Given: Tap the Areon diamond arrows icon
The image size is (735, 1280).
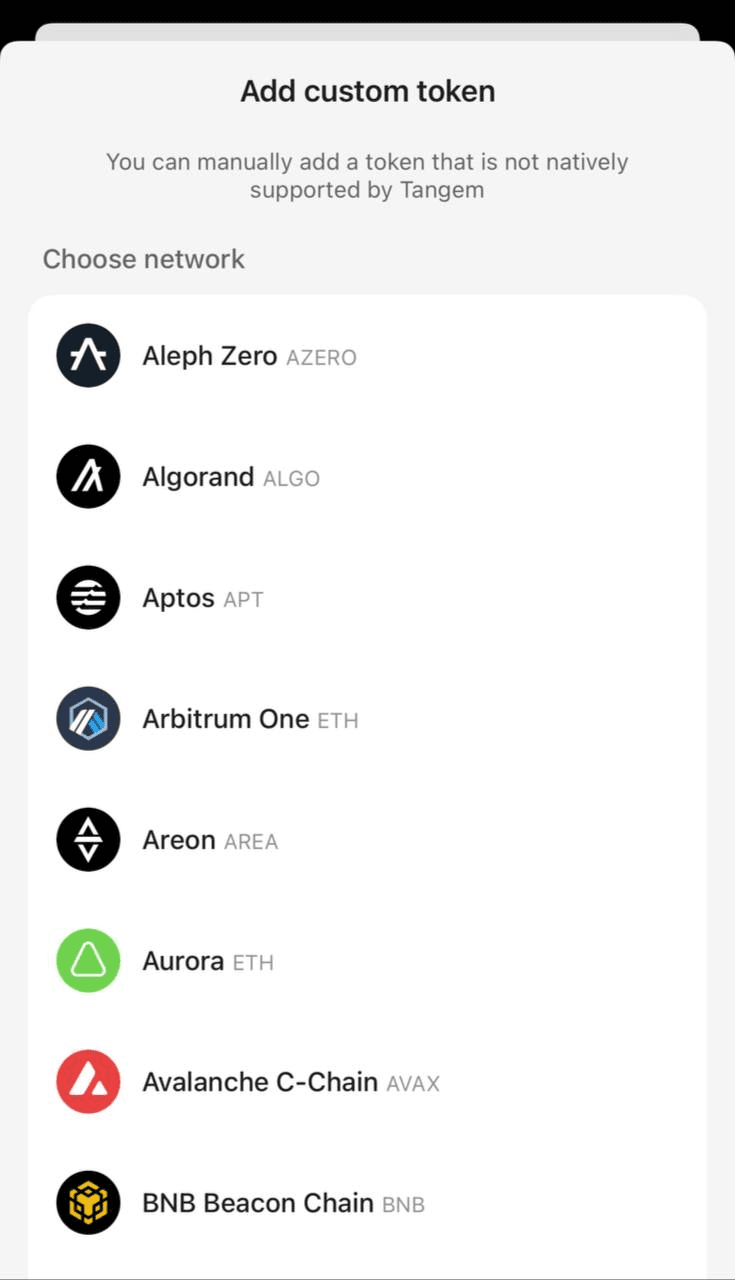Looking at the screenshot, I should tap(88, 840).
